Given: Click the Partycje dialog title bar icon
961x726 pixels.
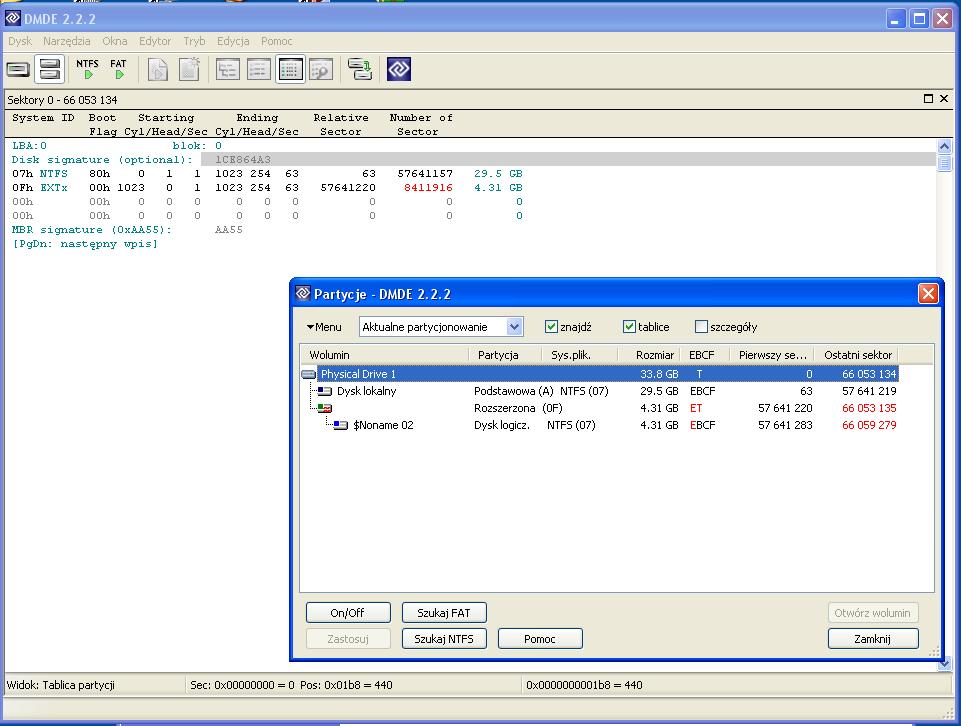Looking at the screenshot, I should [303, 293].
